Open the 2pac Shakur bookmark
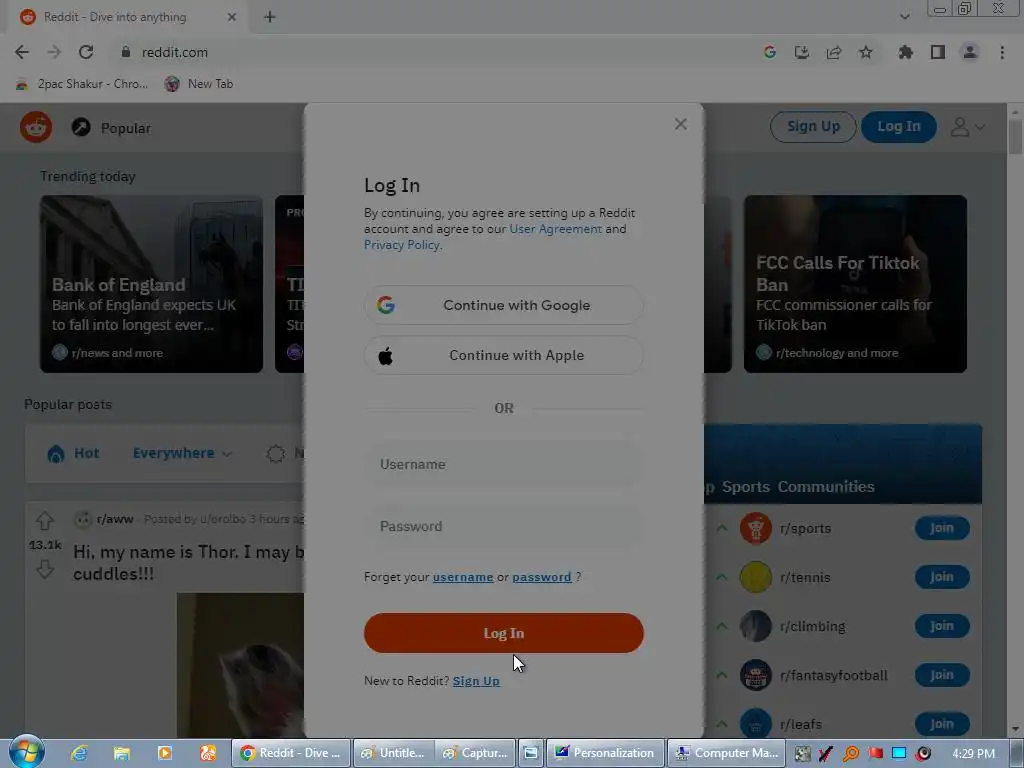The image size is (1024, 768). coord(82,84)
